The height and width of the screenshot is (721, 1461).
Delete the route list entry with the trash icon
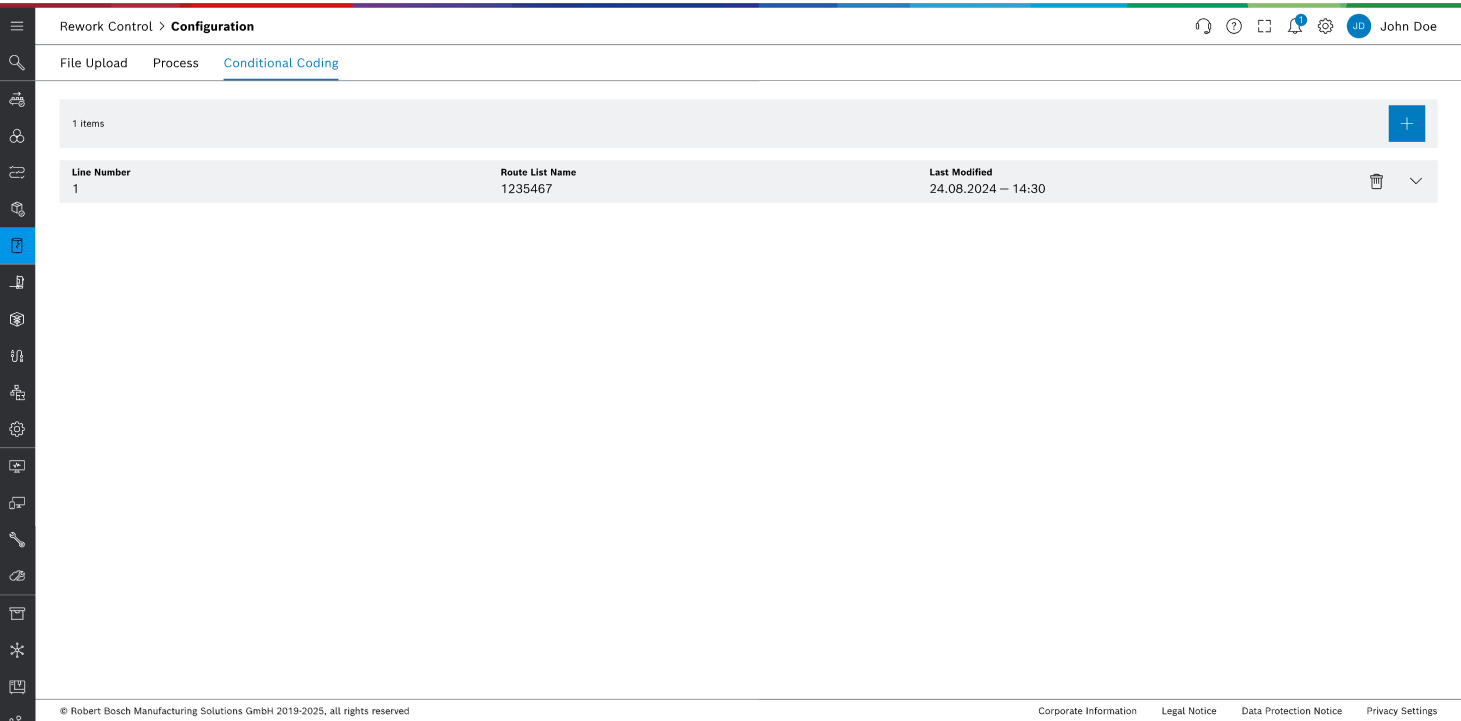point(1376,181)
